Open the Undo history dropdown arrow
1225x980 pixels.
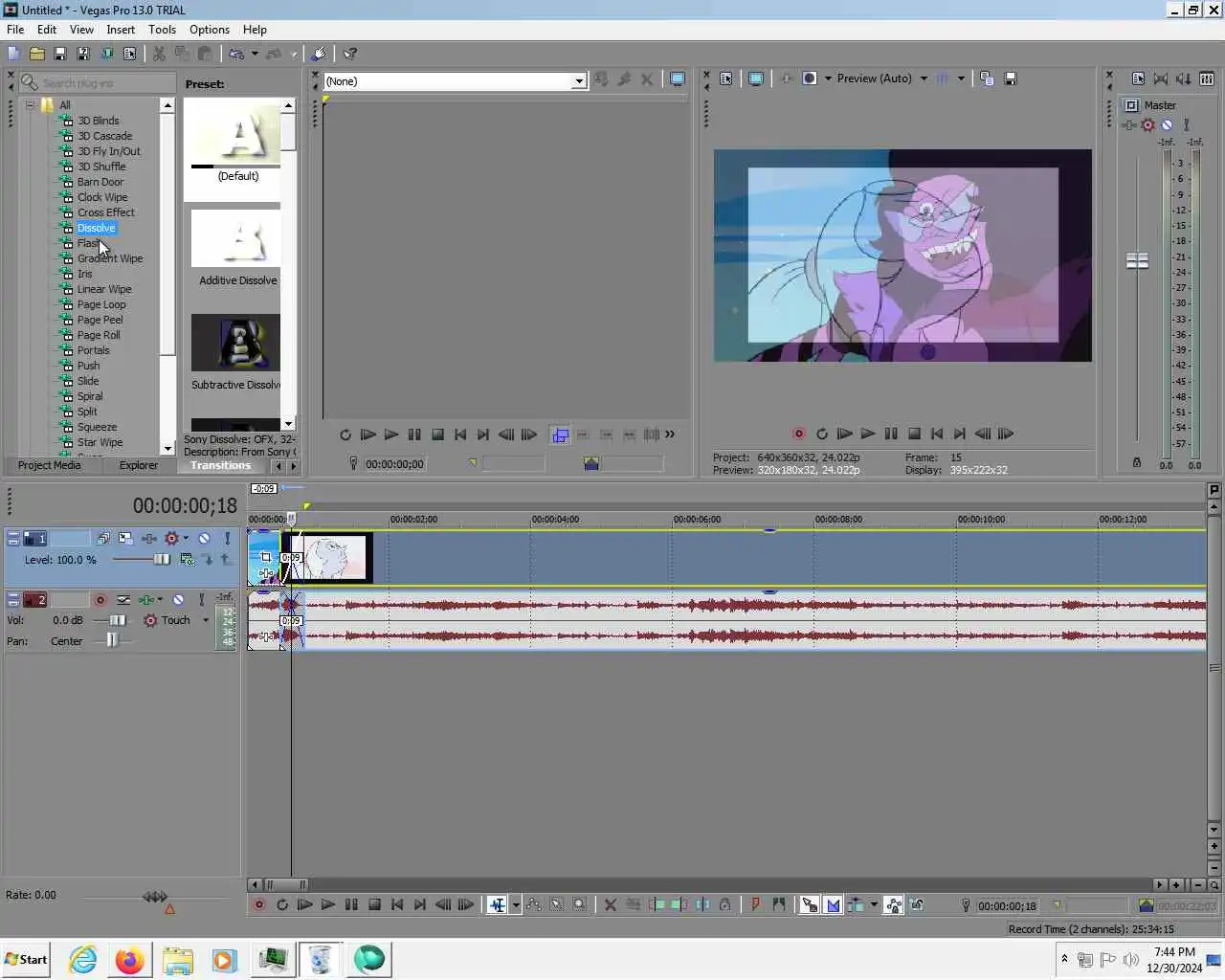click(x=255, y=54)
